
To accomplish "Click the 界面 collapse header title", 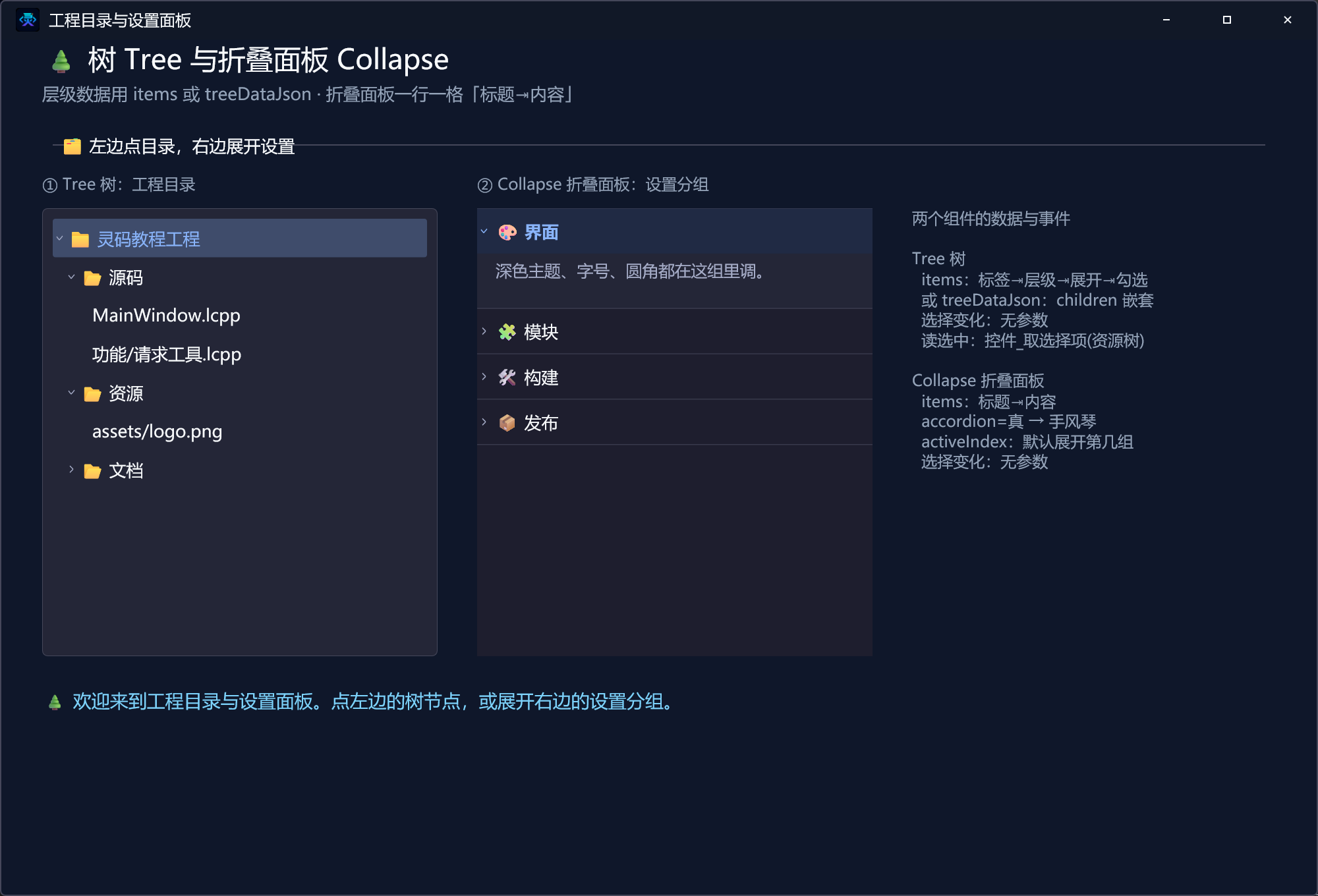I will (541, 233).
